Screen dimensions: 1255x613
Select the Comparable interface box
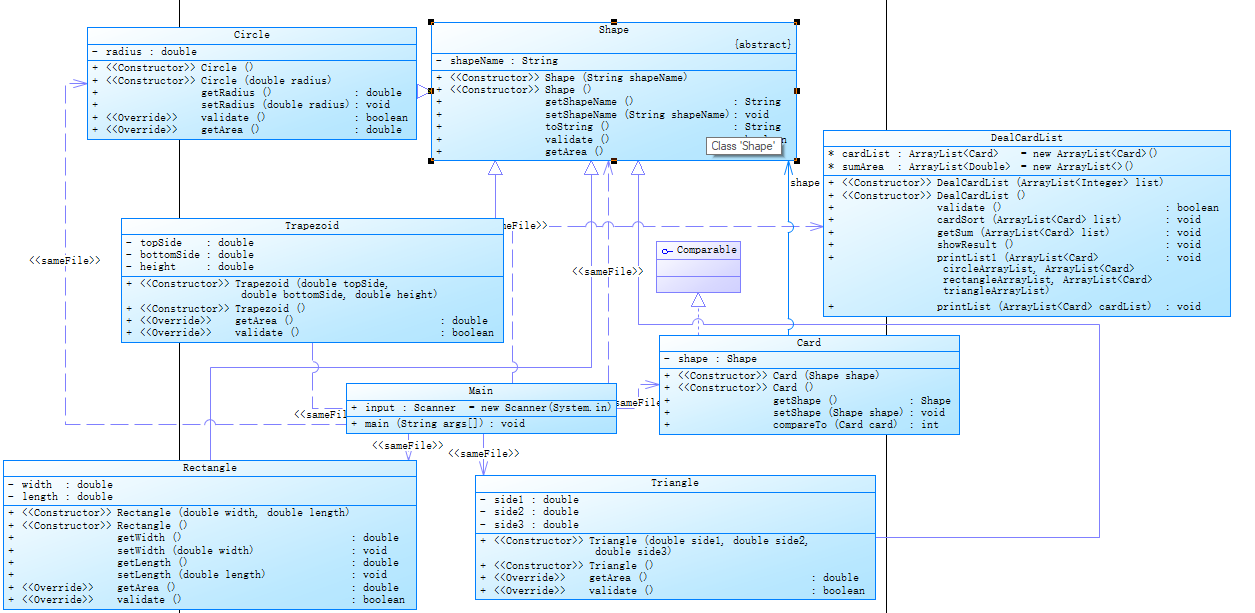pyautogui.click(x=698, y=266)
